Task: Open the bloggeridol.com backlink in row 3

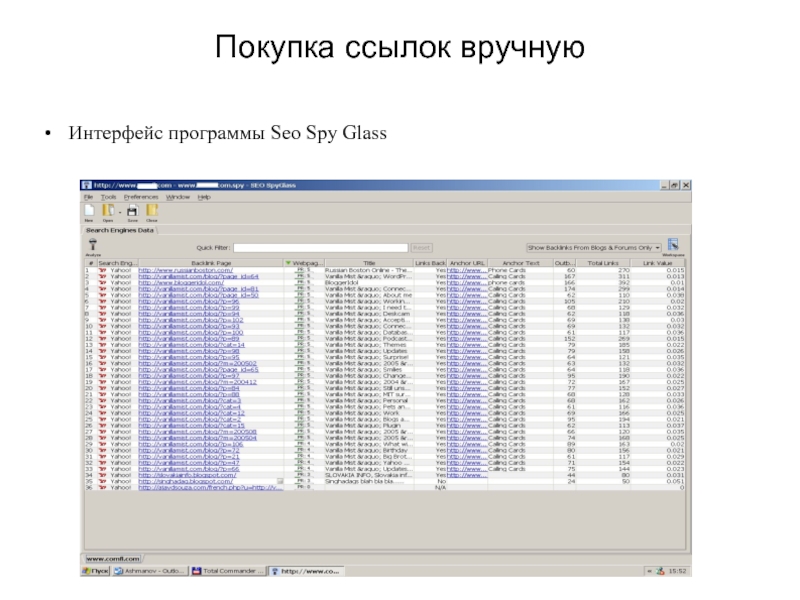Action: (181, 282)
